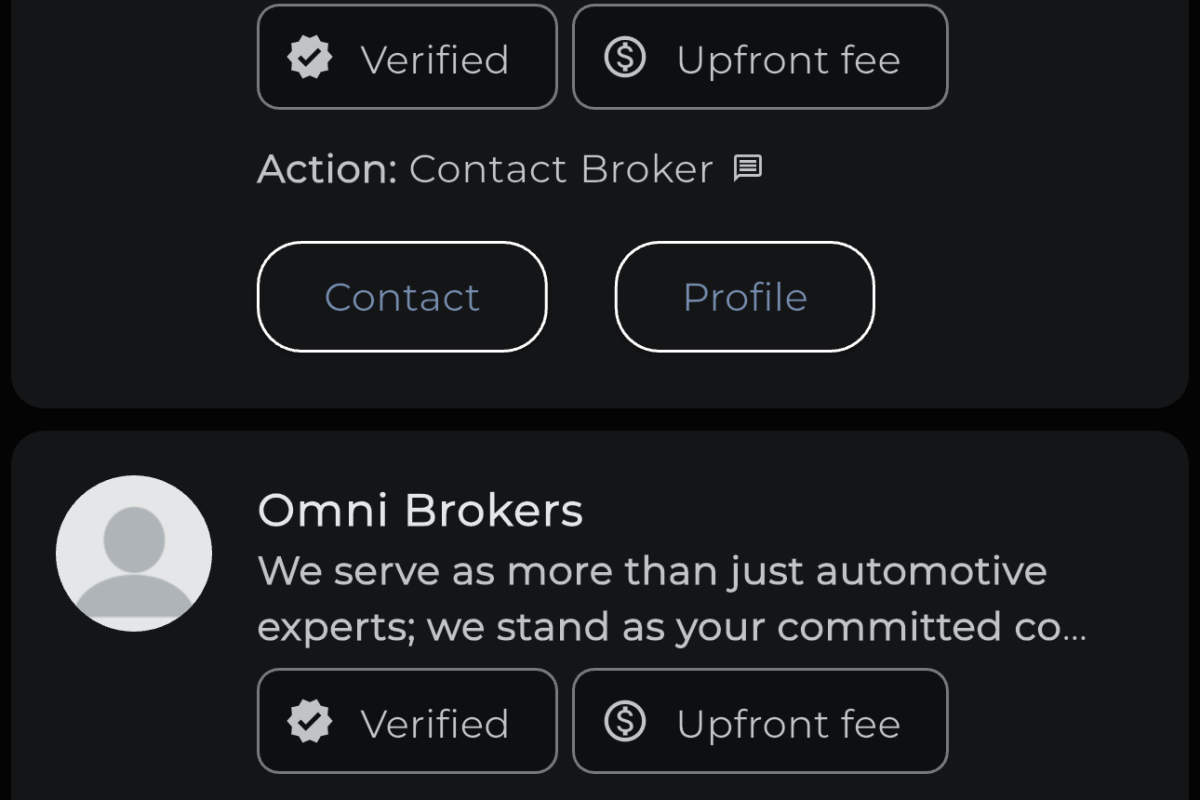Screen dimensions: 1200x800
Task: Tap the 'Upfront fee' text under Omni Brokers
Action: tap(789, 724)
